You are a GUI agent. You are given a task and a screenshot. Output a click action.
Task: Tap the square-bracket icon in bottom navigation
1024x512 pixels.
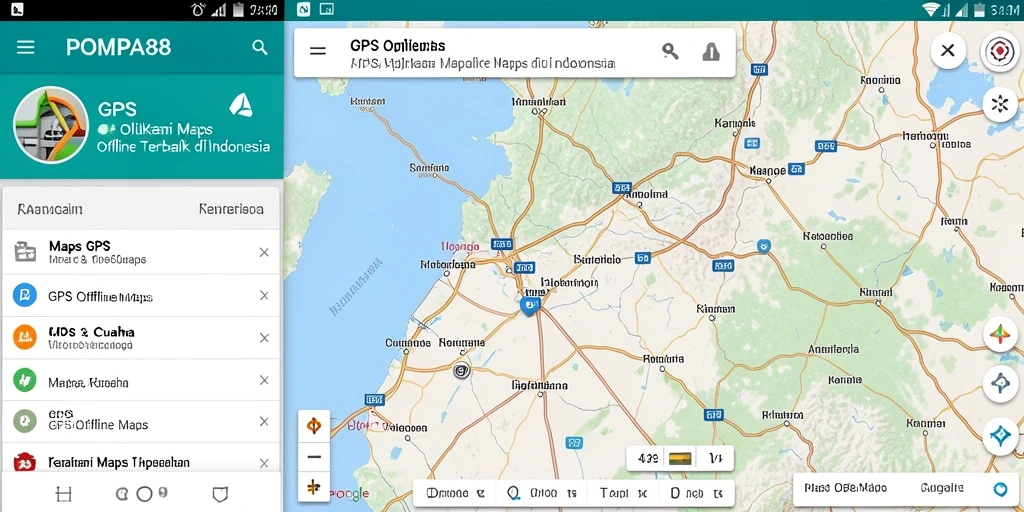(63, 494)
